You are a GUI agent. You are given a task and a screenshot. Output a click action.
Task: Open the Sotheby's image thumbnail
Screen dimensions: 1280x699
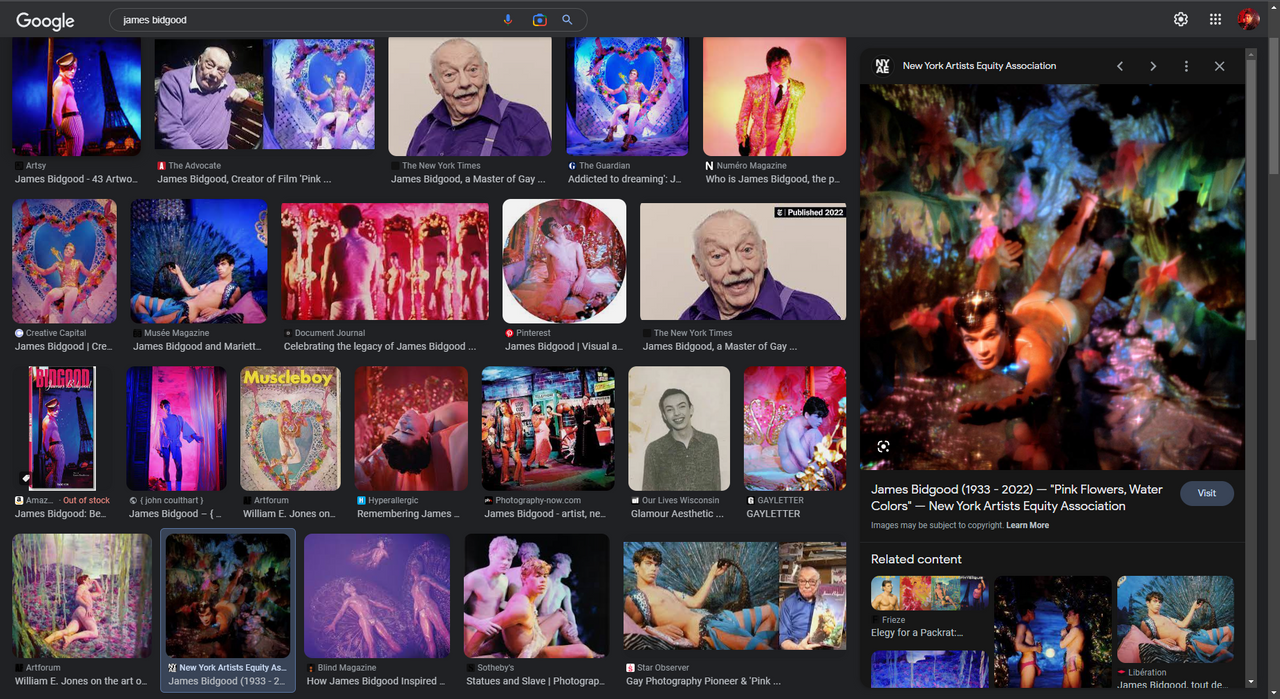[x=536, y=595]
